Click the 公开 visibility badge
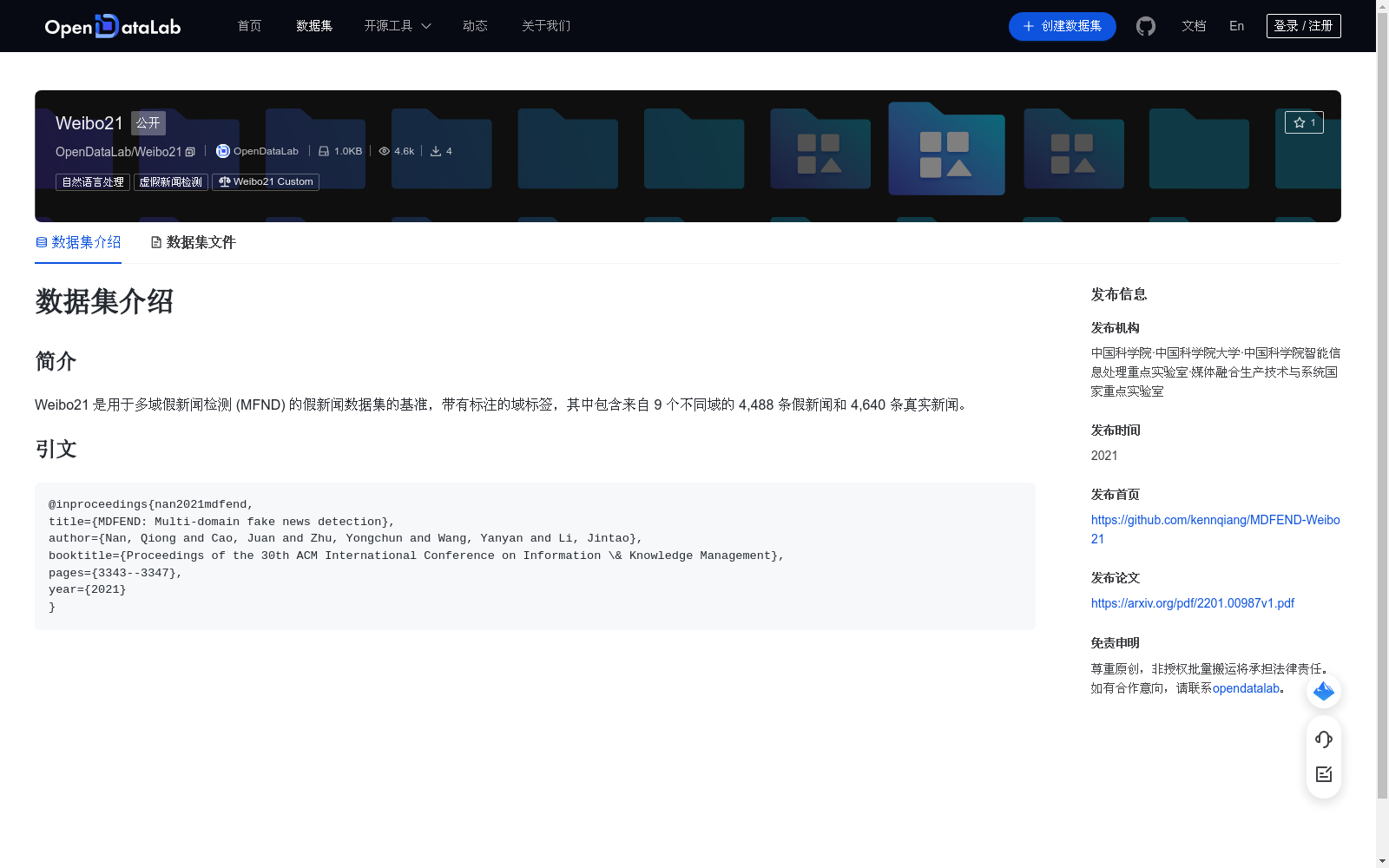The width and height of the screenshot is (1389, 868). [x=148, y=122]
